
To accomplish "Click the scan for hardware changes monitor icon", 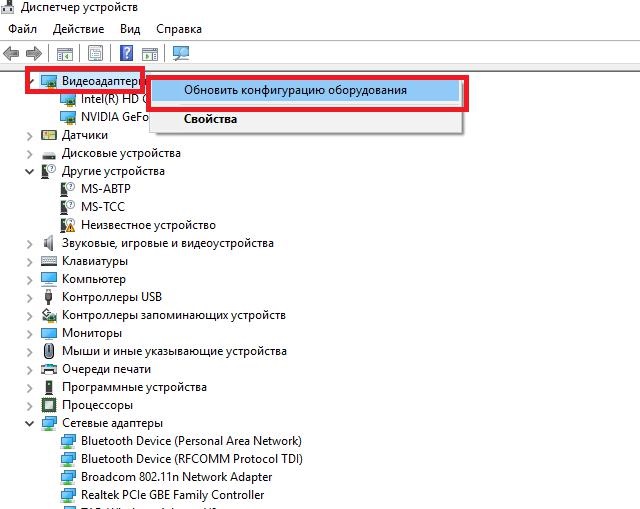I will click(x=181, y=53).
